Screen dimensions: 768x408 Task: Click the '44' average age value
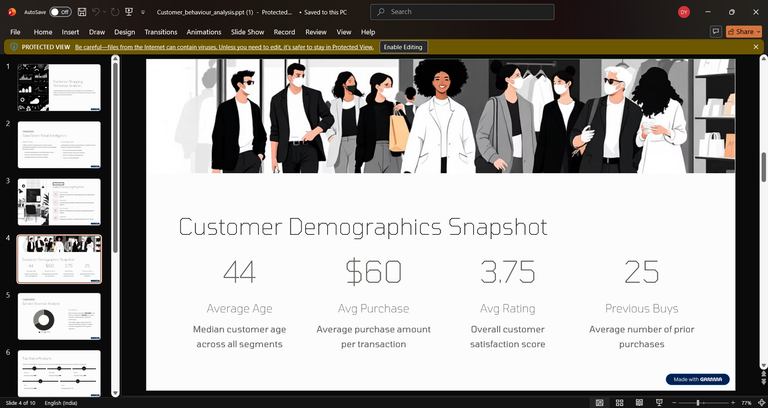pyautogui.click(x=240, y=272)
